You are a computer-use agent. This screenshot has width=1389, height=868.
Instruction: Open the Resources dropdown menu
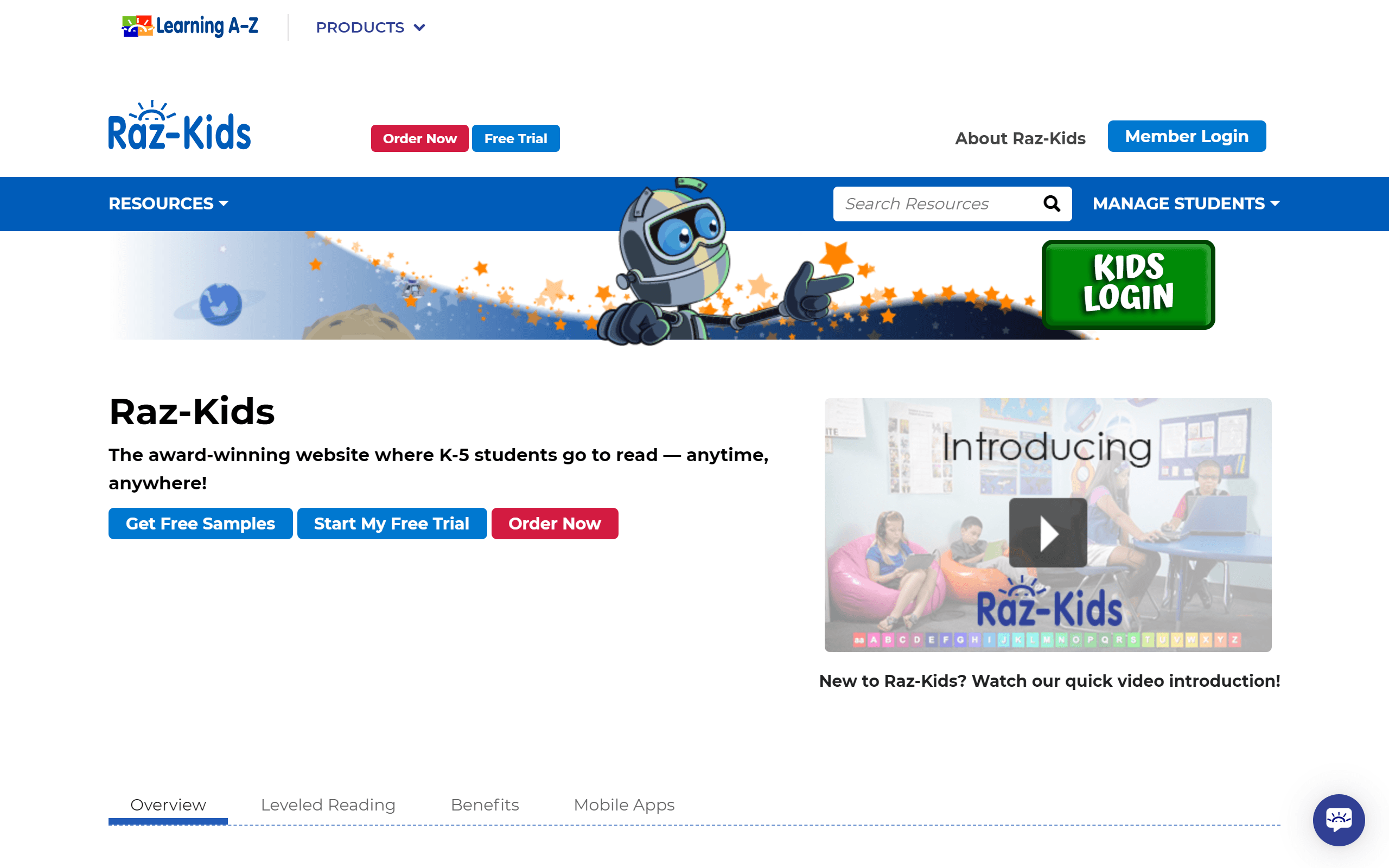pyautogui.click(x=169, y=204)
